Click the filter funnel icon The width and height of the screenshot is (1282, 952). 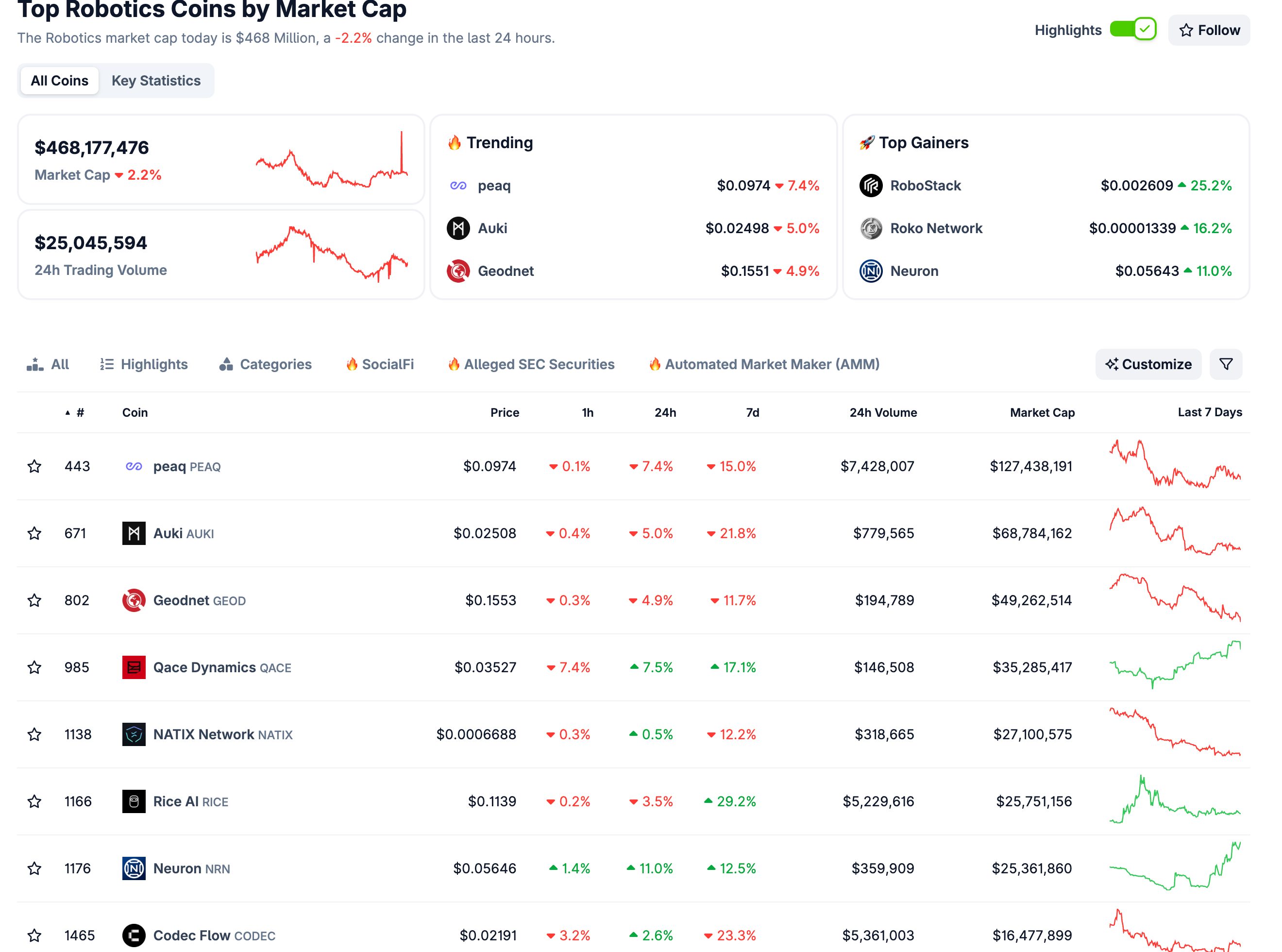click(x=1225, y=364)
